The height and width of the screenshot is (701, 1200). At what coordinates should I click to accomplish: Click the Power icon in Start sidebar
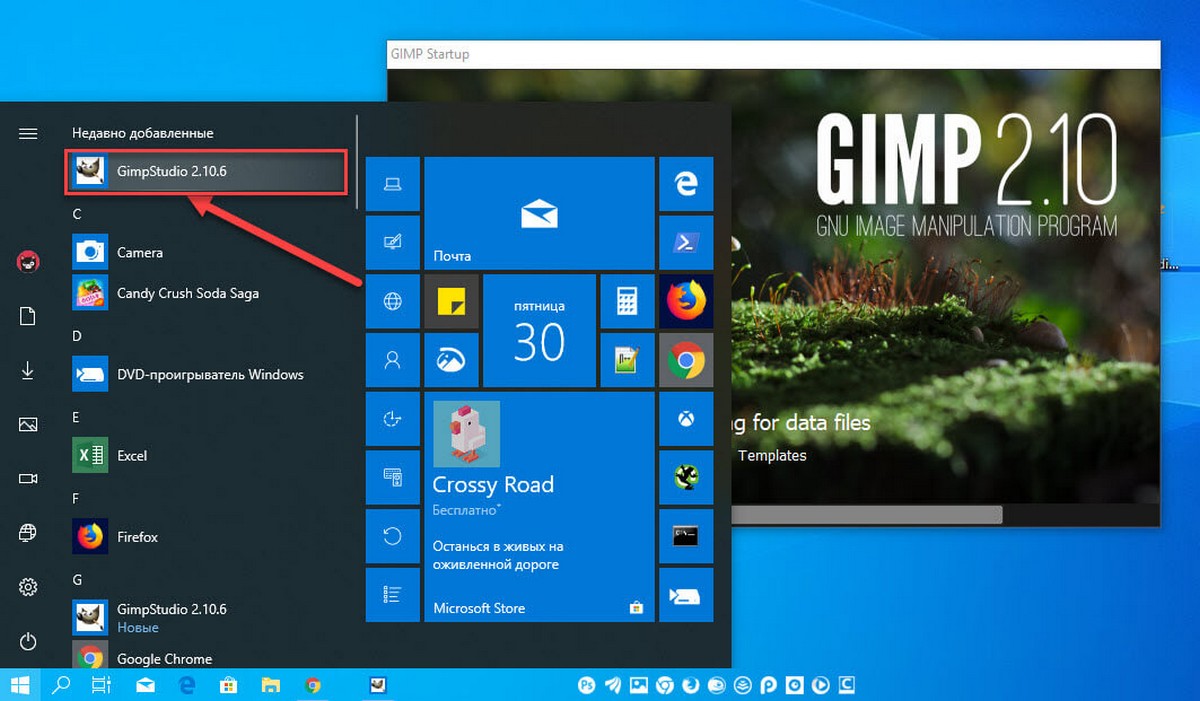coord(28,641)
